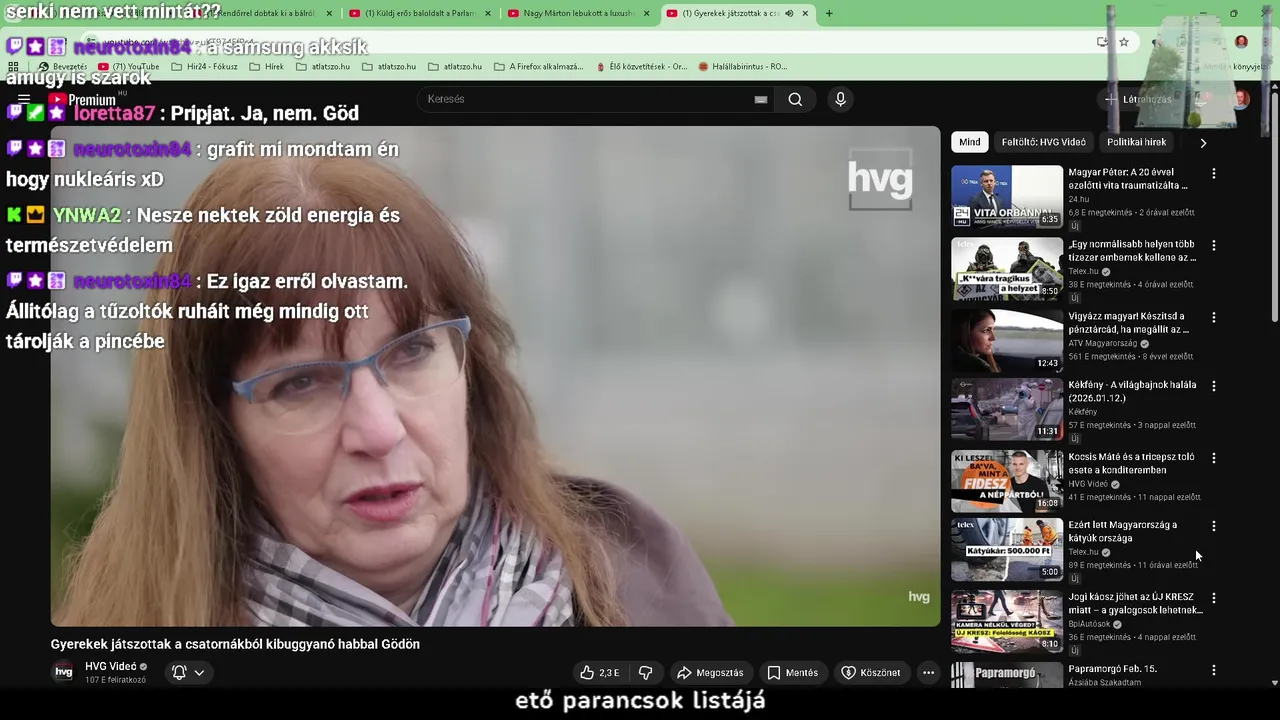Click the HVG Videó channel avatar
Viewport: 1280px width, 720px height.
click(63, 672)
